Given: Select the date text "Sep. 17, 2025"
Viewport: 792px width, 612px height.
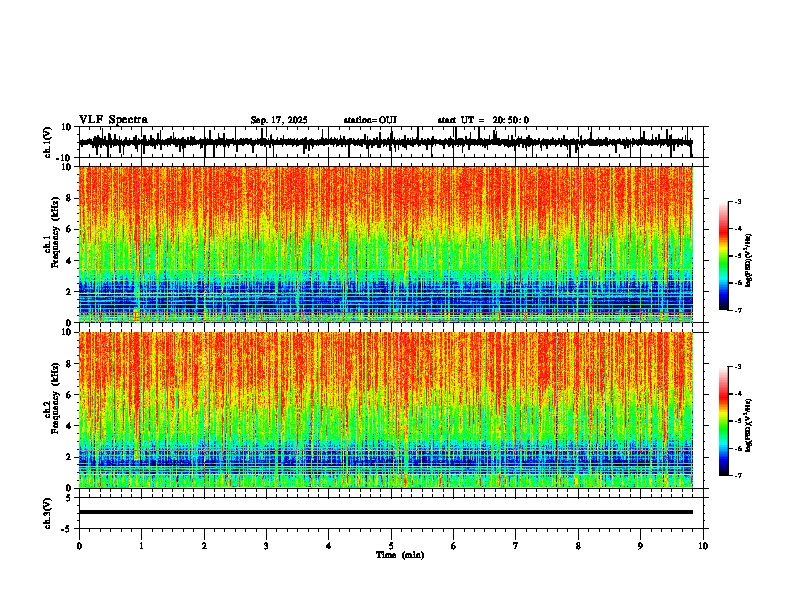Looking at the screenshot, I should click(x=279, y=120).
